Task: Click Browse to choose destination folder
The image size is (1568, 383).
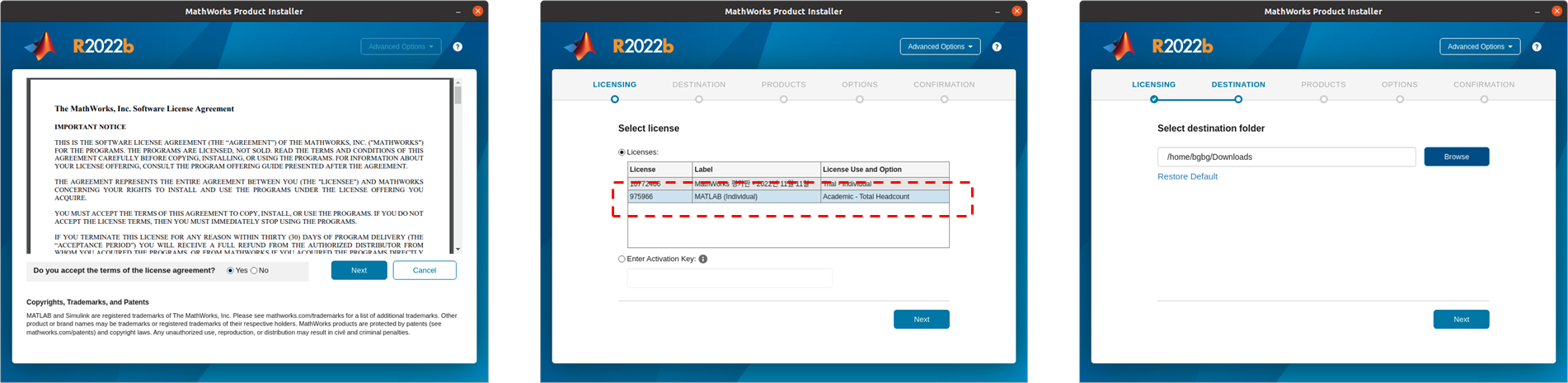Action: (1456, 157)
